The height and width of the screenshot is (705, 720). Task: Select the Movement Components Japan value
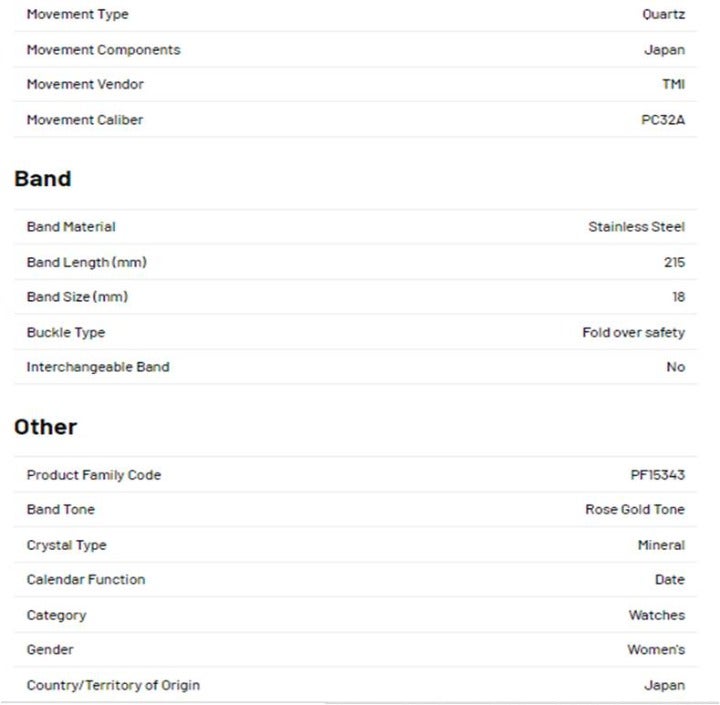664,50
